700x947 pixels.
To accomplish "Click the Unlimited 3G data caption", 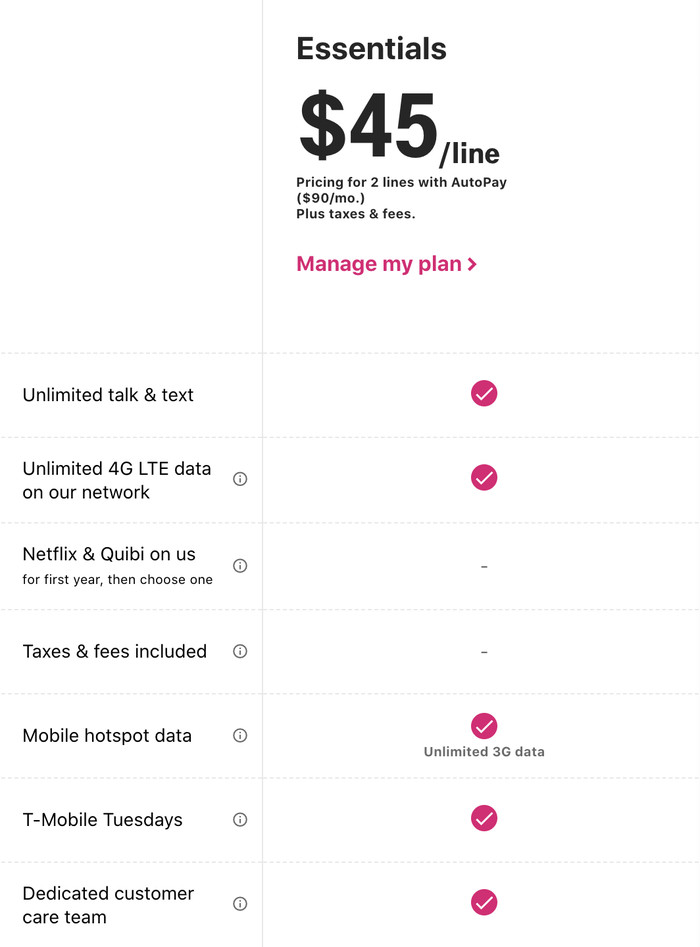I will (484, 752).
